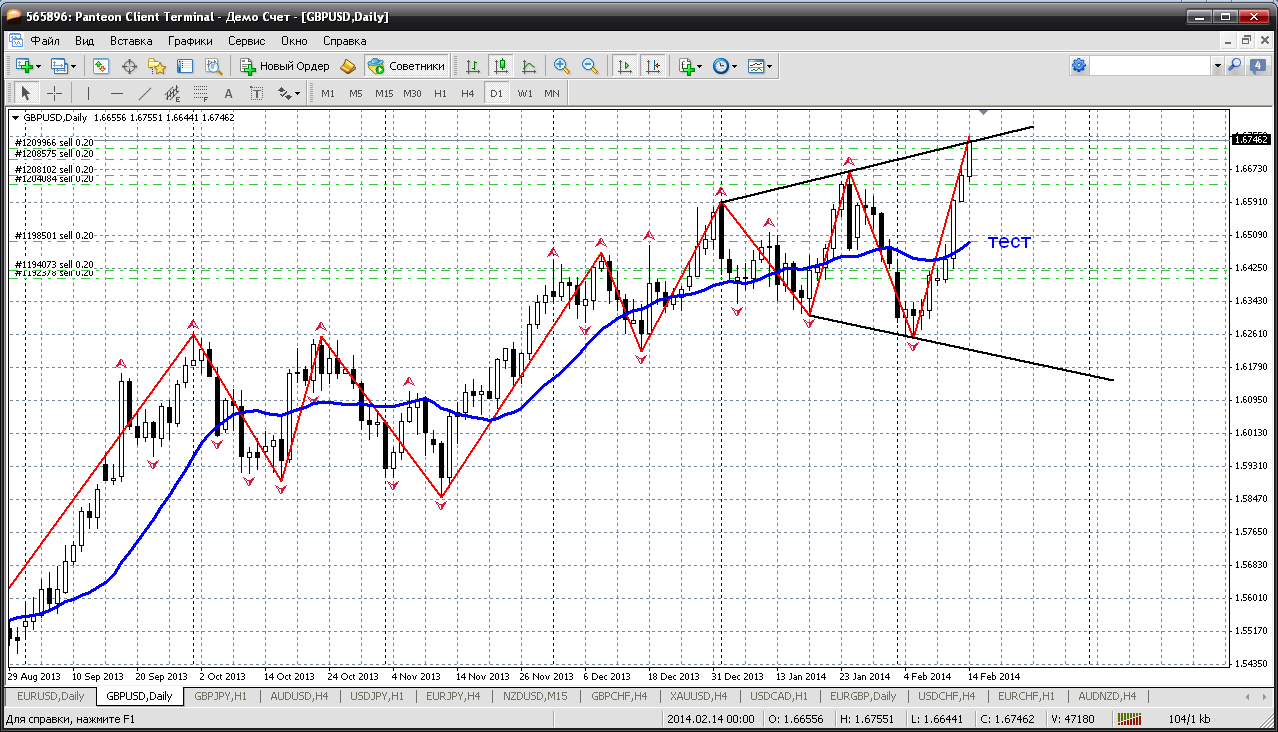Viewport: 1278px width, 732px height.
Task: Toggle chart shift button
Action: 653,66
